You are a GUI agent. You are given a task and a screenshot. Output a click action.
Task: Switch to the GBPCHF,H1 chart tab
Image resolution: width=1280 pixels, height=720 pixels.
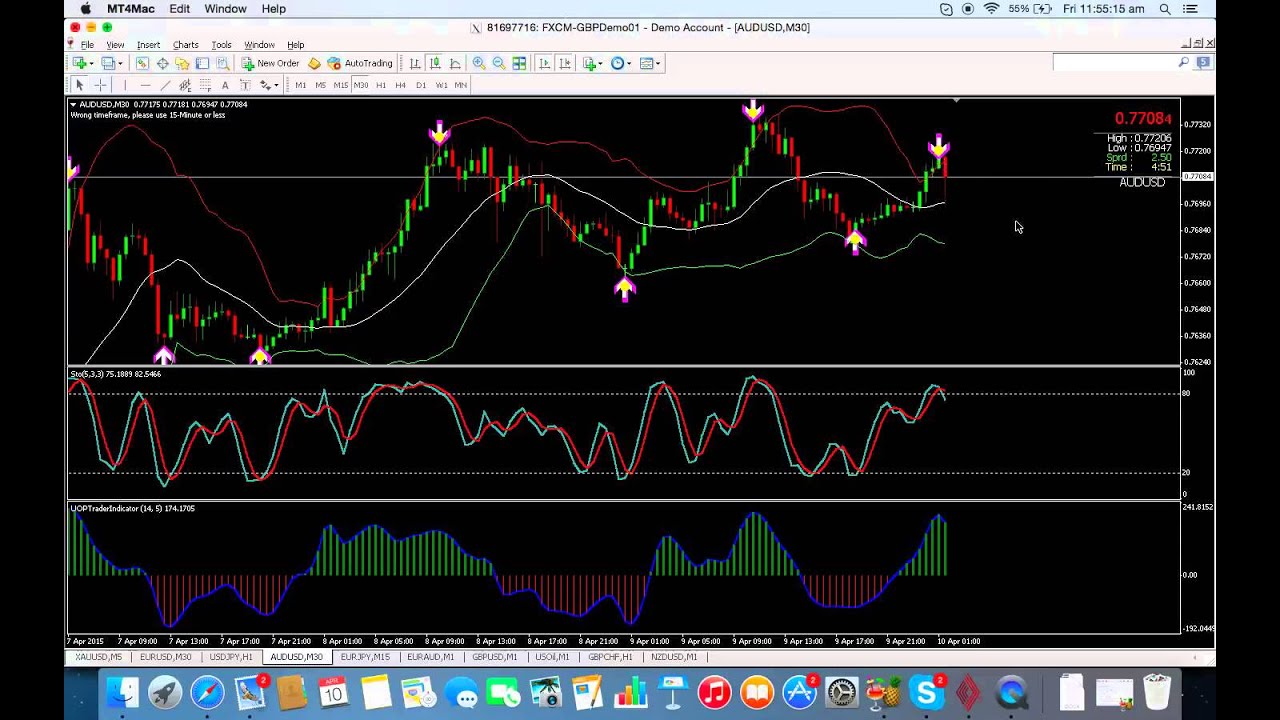610,657
